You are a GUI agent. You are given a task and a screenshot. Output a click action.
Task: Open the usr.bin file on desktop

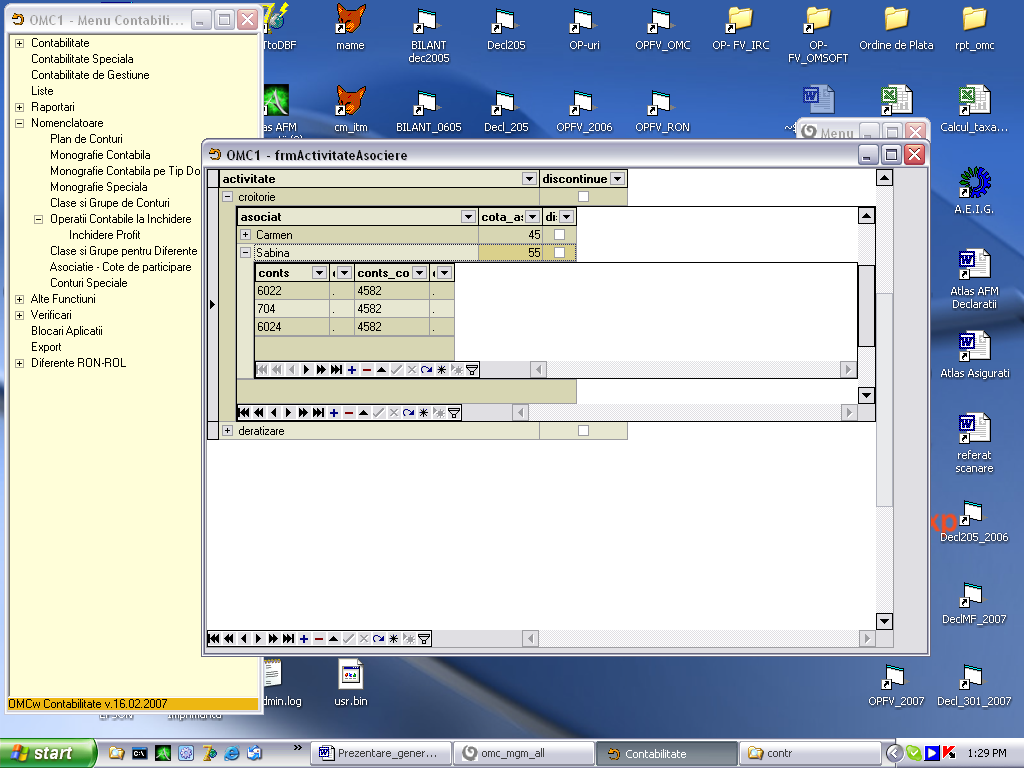351,683
